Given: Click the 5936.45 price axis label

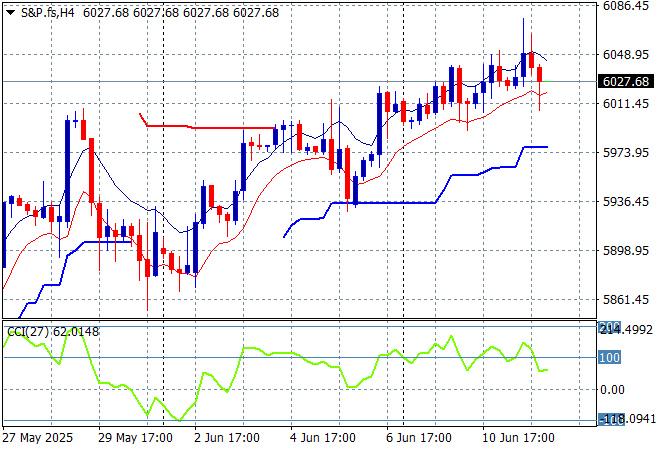Looking at the screenshot, I should 628,202.
